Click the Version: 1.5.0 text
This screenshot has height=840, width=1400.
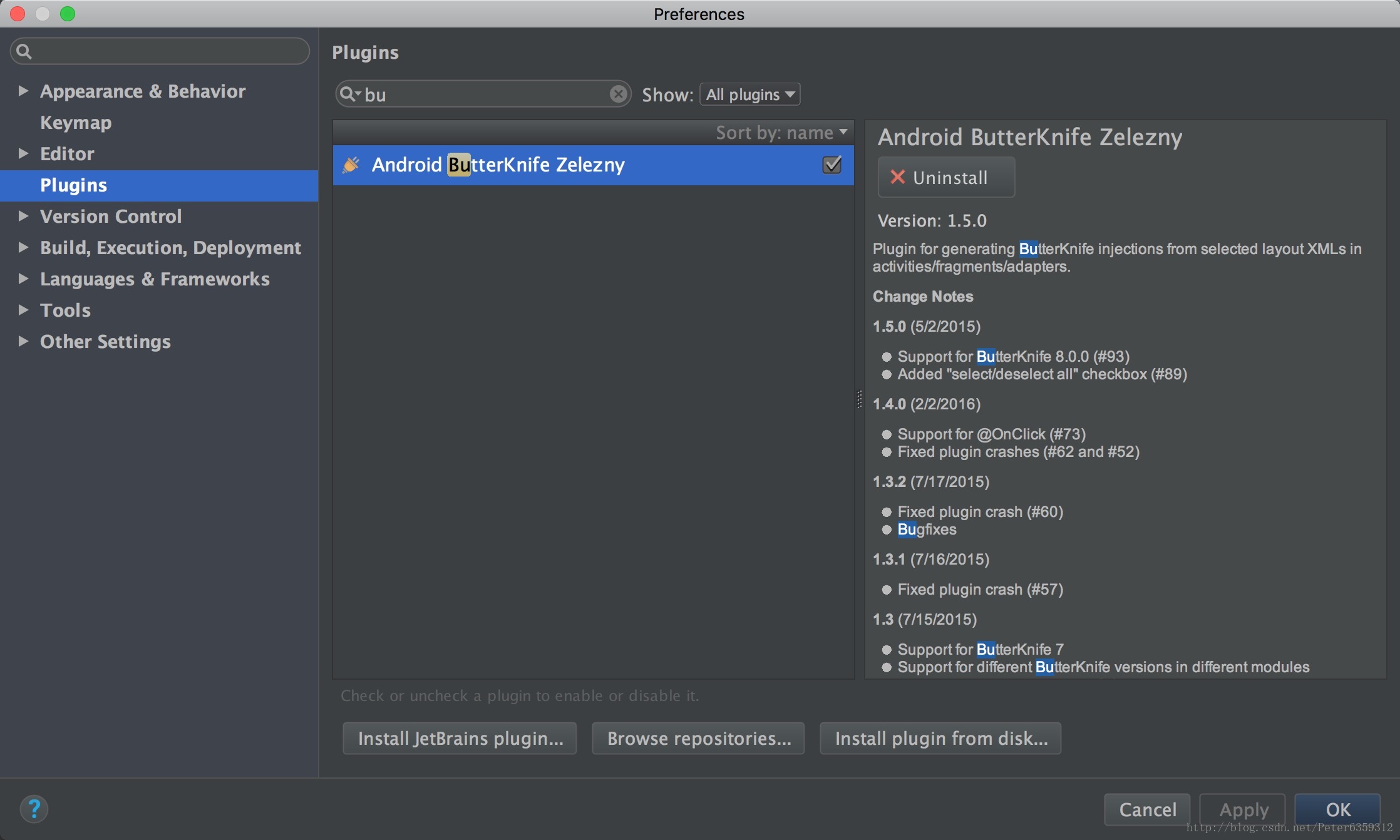(932, 220)
